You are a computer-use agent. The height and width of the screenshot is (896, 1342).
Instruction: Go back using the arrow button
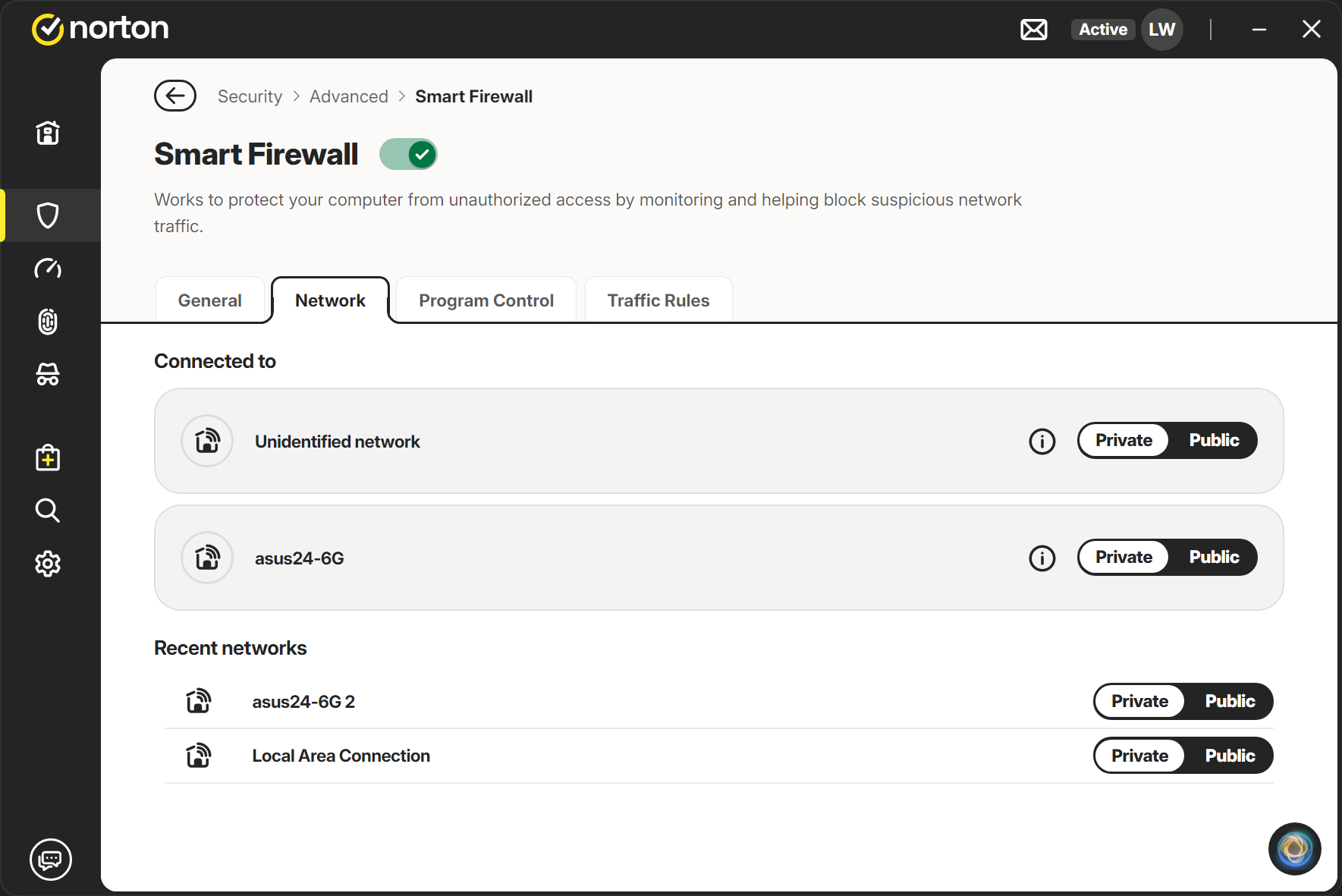175,96
